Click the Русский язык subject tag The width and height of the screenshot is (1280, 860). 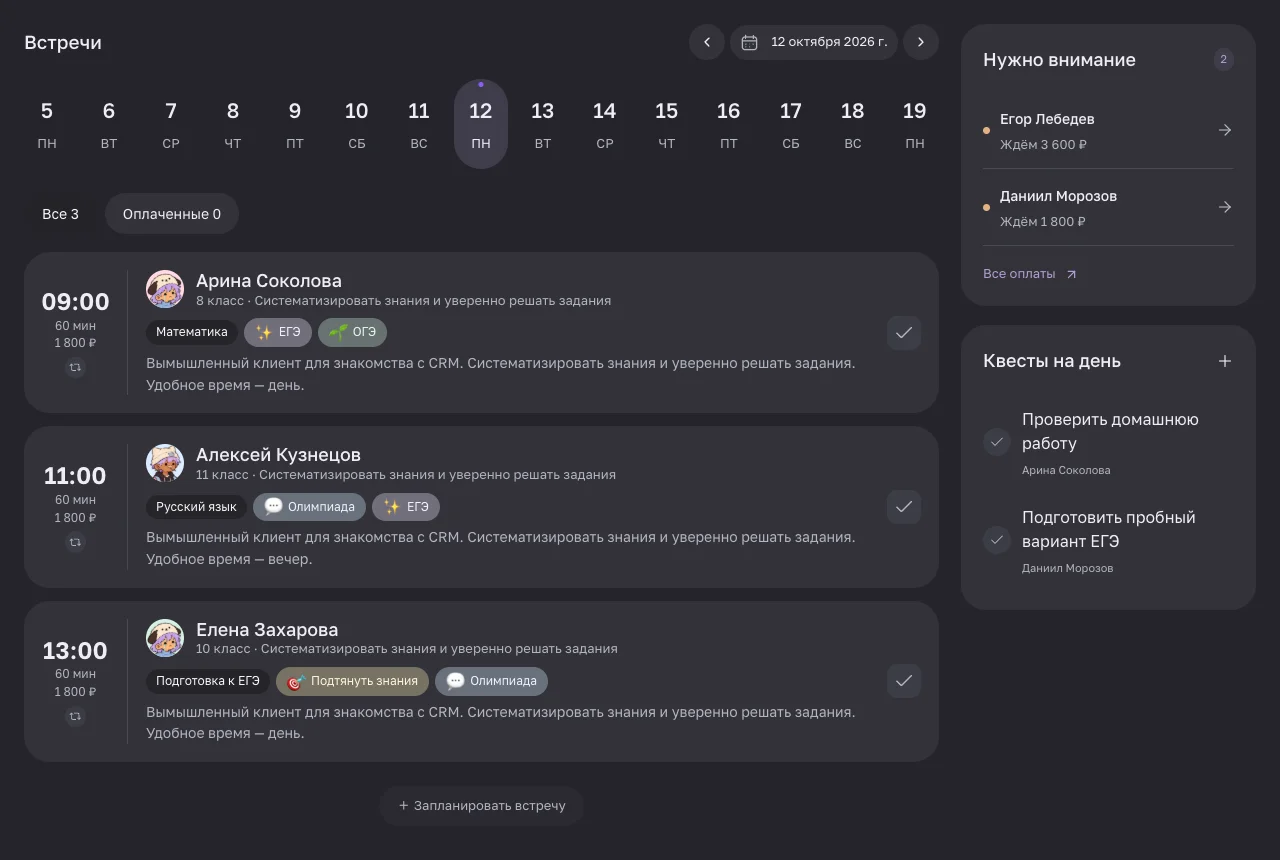click(x=196, y=507)
